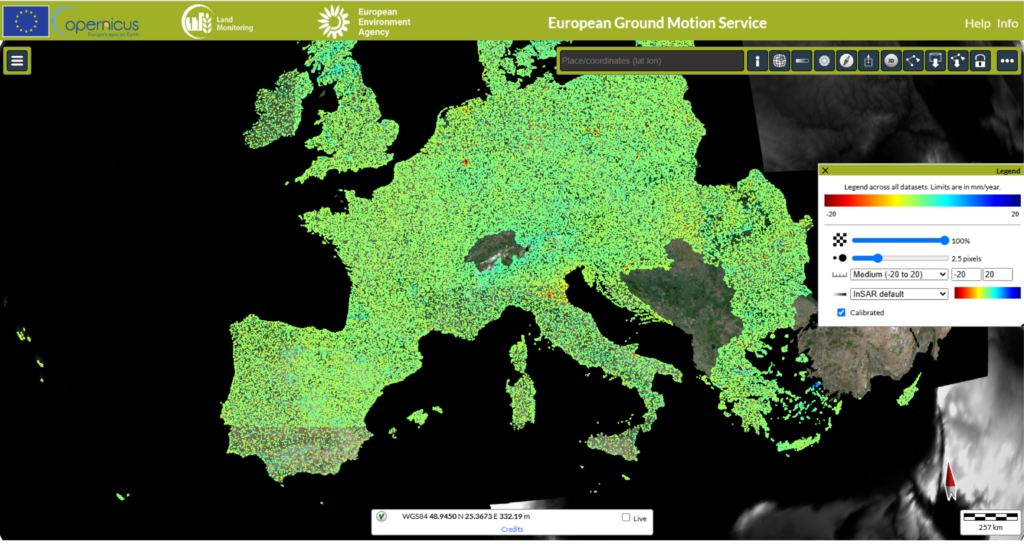Click the European Ground Motion Service title

point(657,23)
